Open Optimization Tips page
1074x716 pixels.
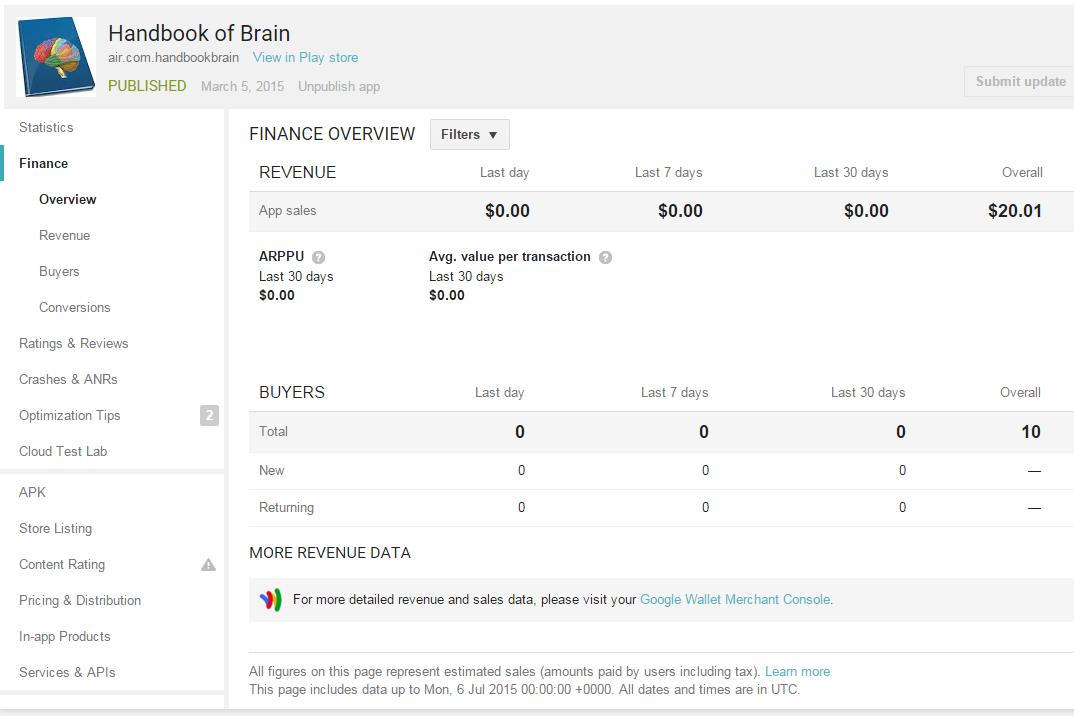(x=69, y=415)
